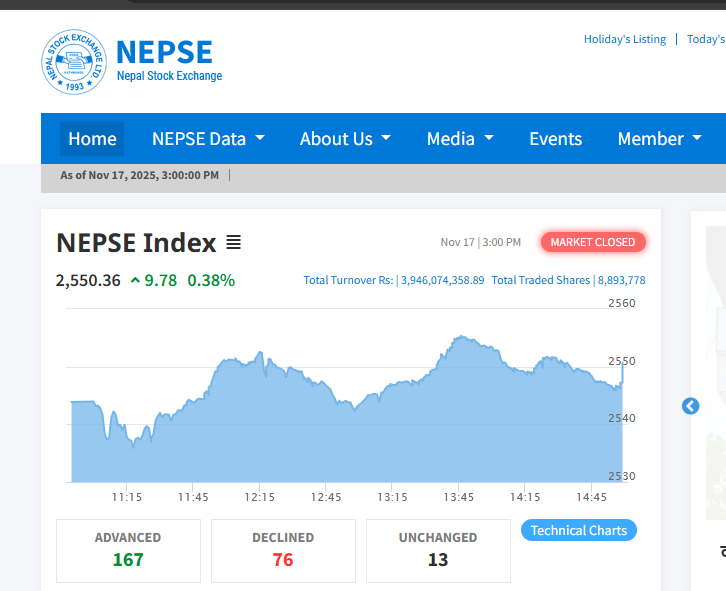Select the Declined 76 stocks box

(x=283, y=550)
